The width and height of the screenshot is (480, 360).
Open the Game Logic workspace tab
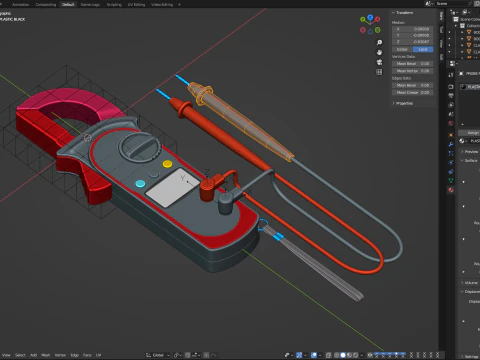90,5
